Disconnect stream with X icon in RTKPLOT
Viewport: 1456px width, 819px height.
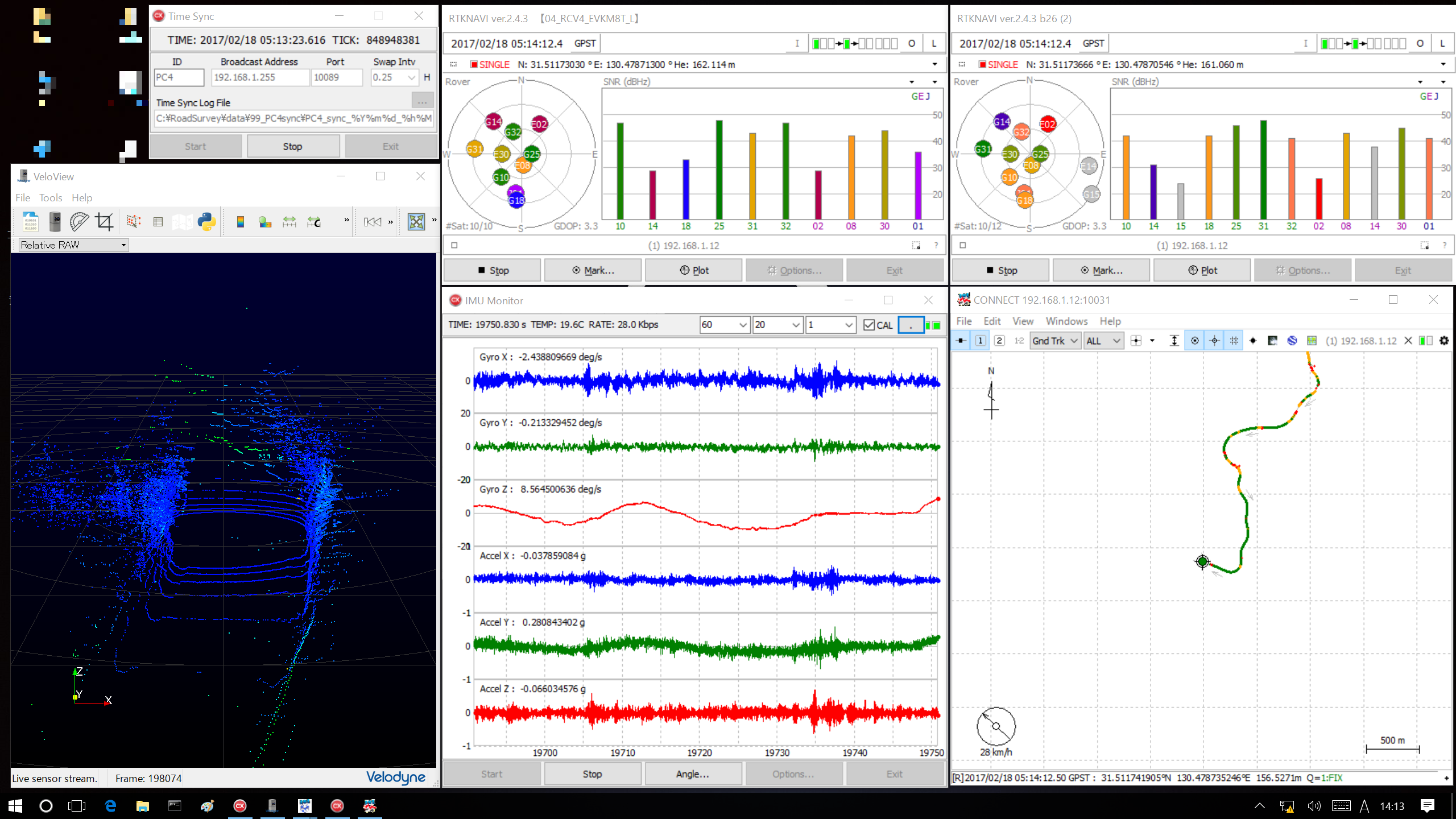(1408, 341)
